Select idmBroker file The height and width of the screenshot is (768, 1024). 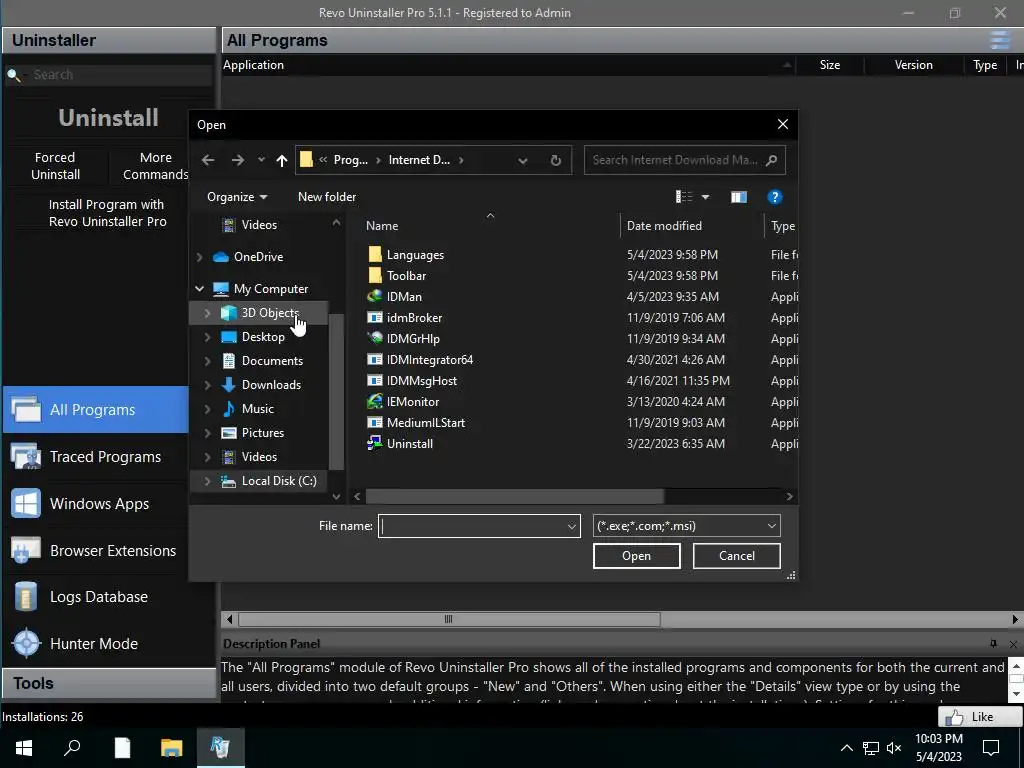coord(405,317)
